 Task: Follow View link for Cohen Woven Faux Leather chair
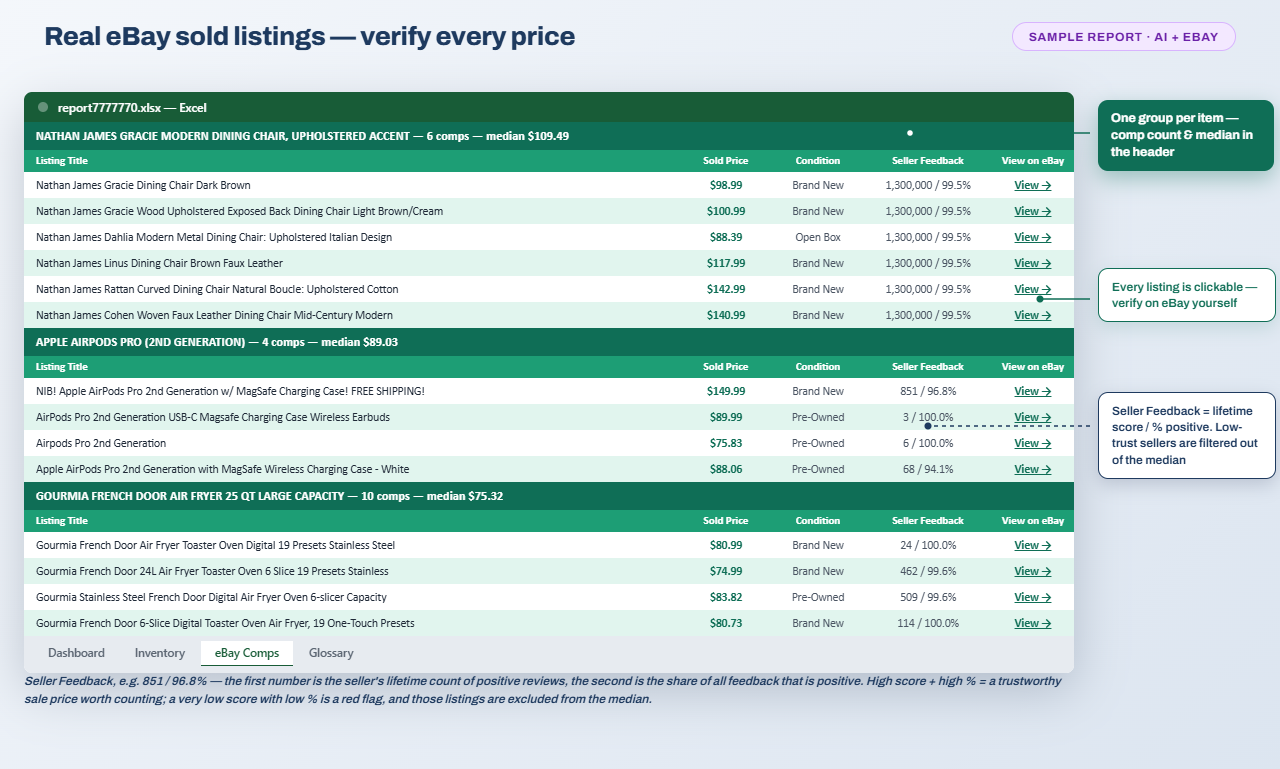tap(1033, 315)
